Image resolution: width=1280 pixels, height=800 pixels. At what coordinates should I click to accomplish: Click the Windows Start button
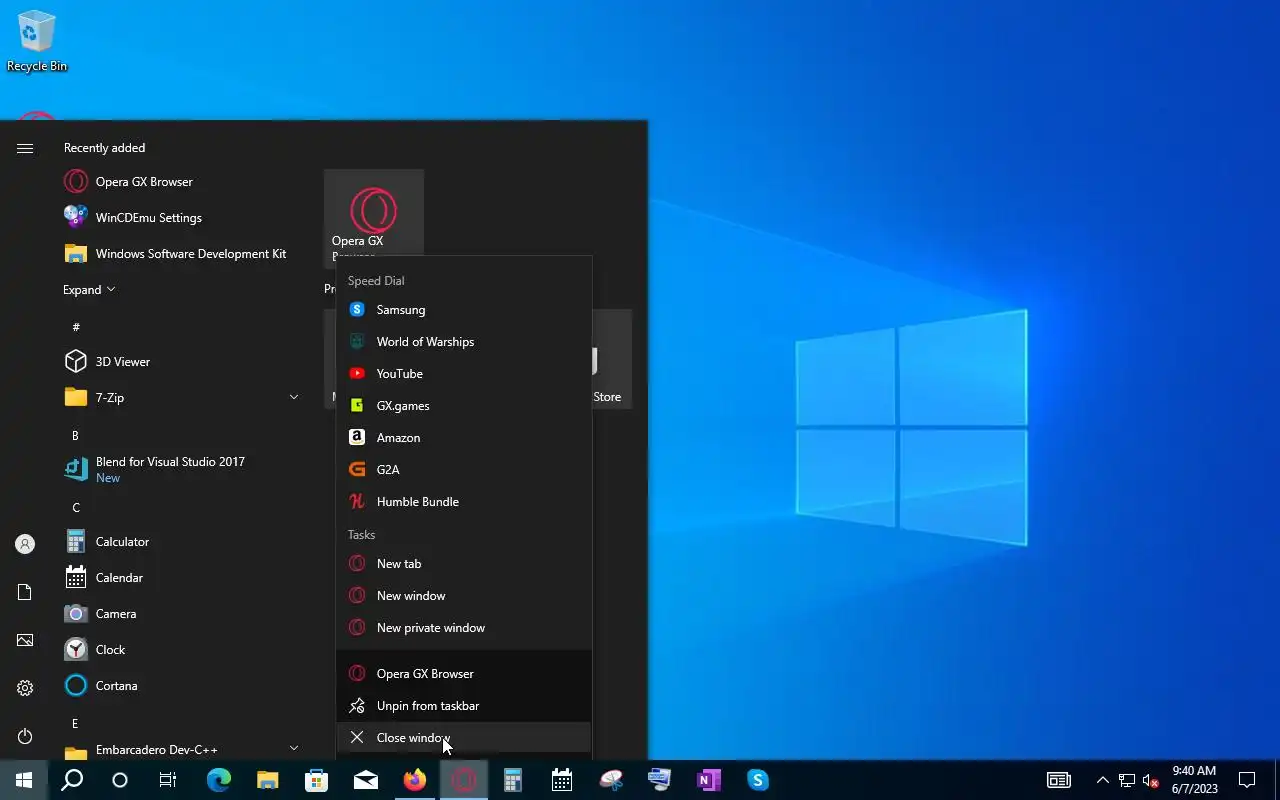(24, 780)
